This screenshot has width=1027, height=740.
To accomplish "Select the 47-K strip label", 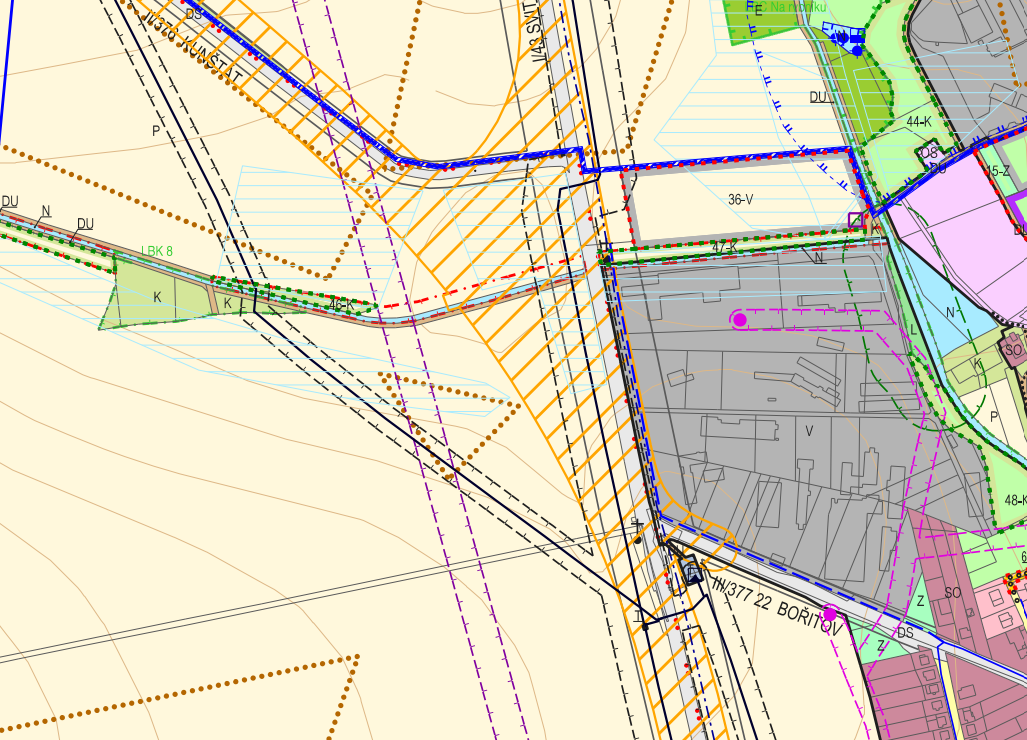I will (724, 247).
